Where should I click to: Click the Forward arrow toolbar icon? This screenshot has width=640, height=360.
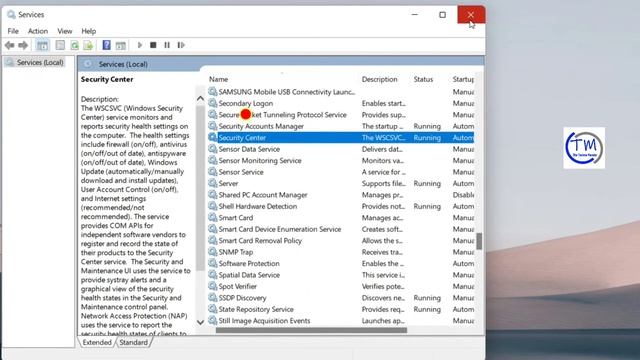pyautogui.click(x=23, y=45)
